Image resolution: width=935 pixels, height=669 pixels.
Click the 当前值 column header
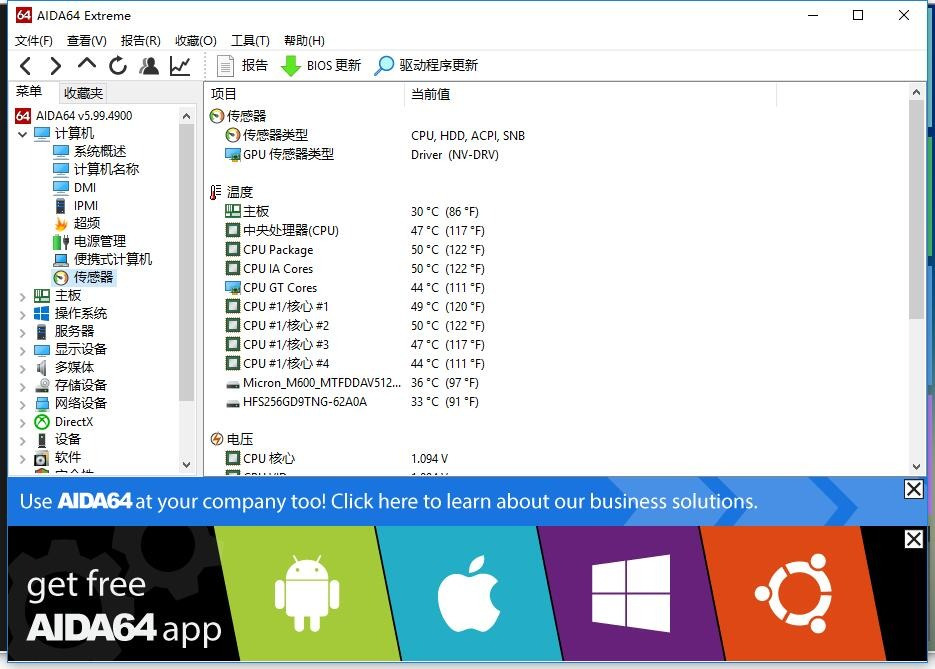(431, 94)
